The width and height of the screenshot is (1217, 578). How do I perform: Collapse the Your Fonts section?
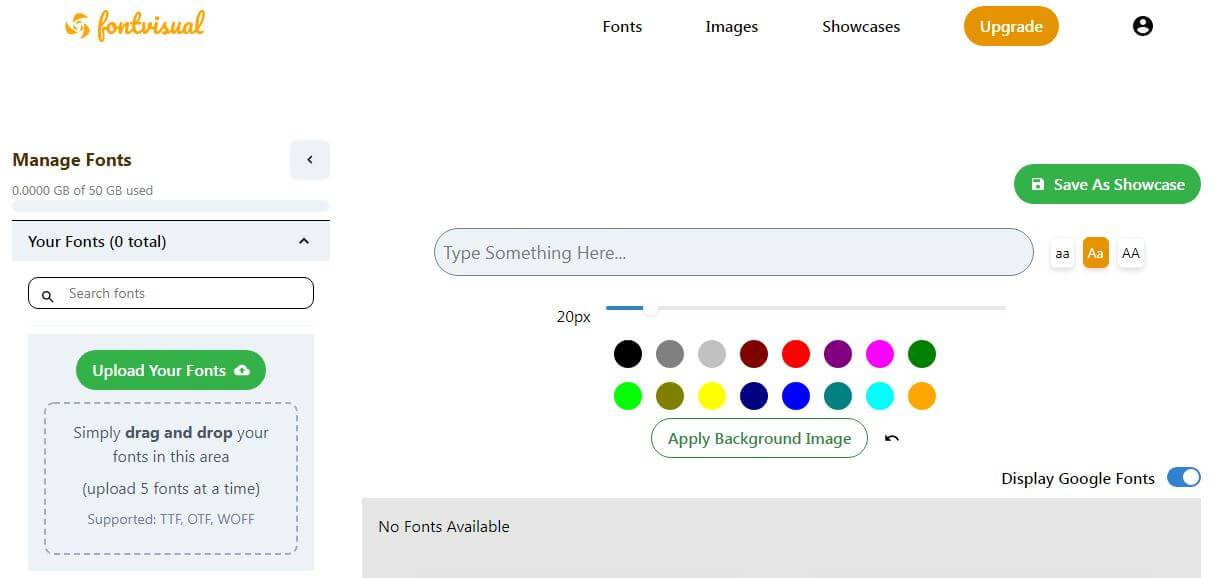(304, 241)
